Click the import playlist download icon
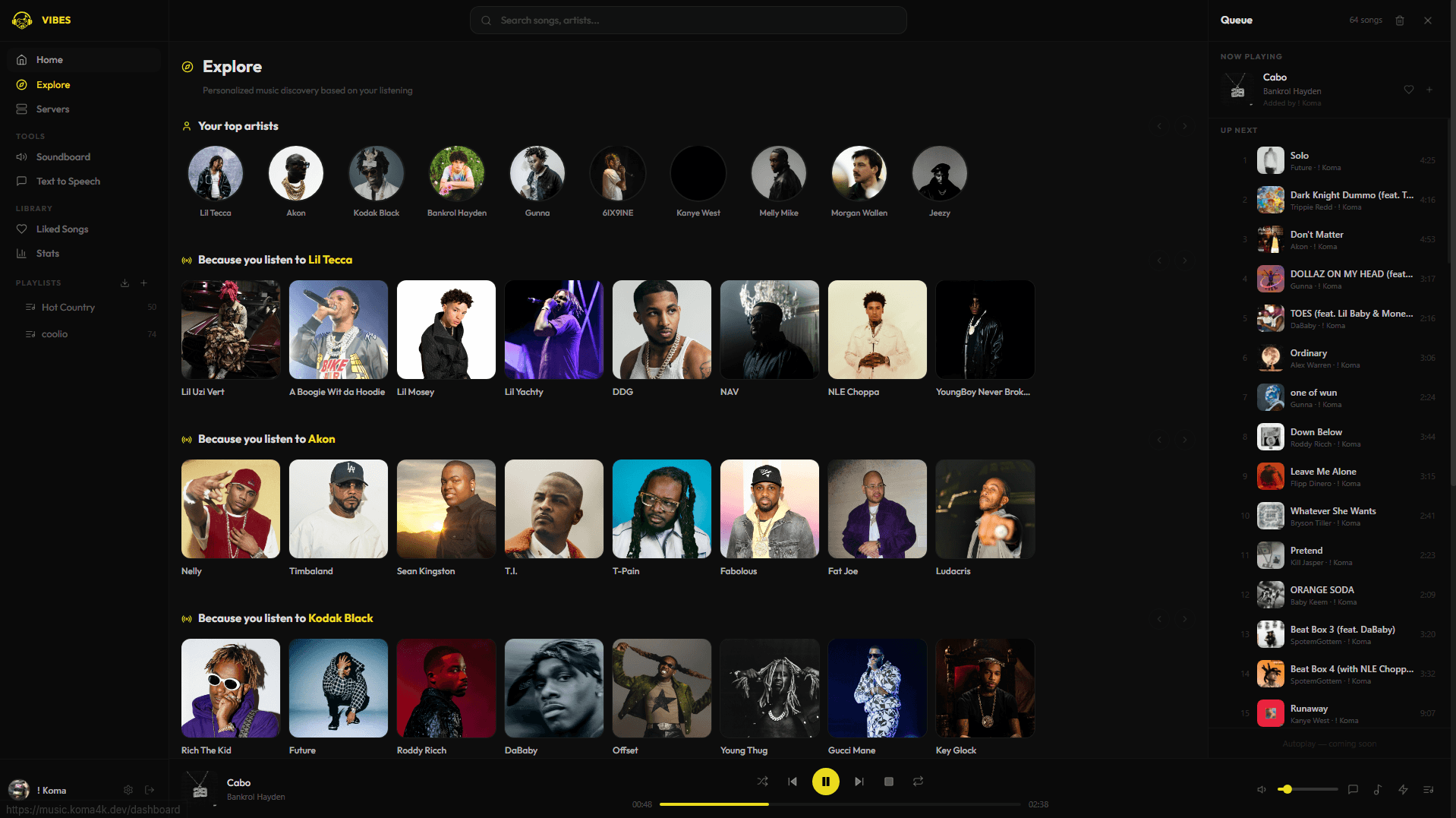The height and width of the screenshot is (818, 1456). tap(124, 283)
